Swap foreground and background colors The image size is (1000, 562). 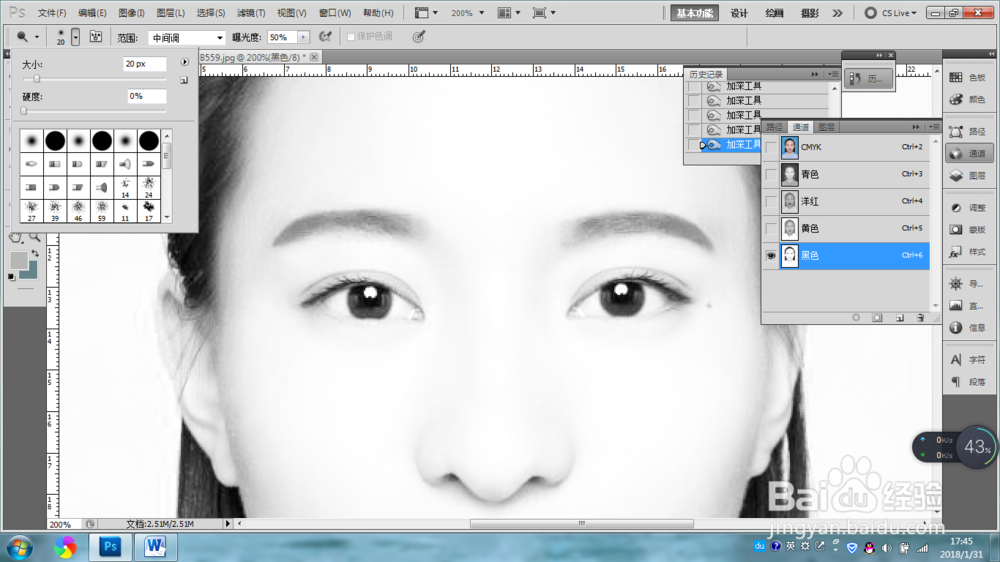(35, 253)
